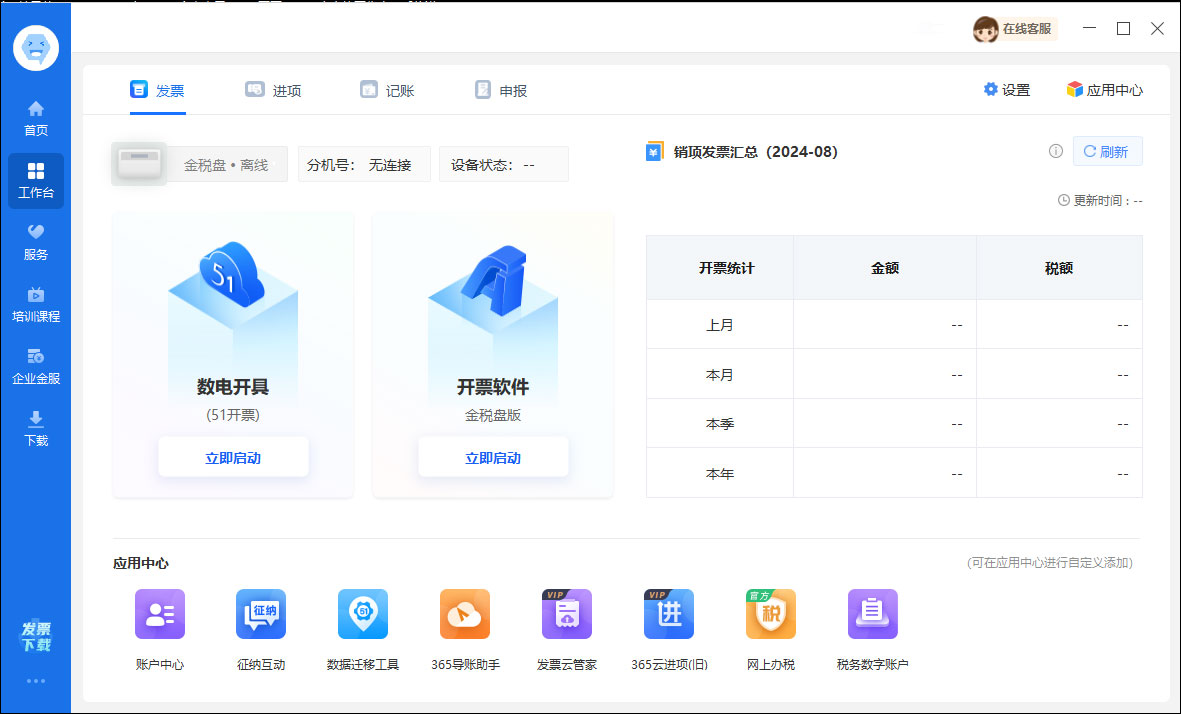Expand the more options dots in sidebar
The height and width of the screenshot is (714, 1181).
[36, 681]
